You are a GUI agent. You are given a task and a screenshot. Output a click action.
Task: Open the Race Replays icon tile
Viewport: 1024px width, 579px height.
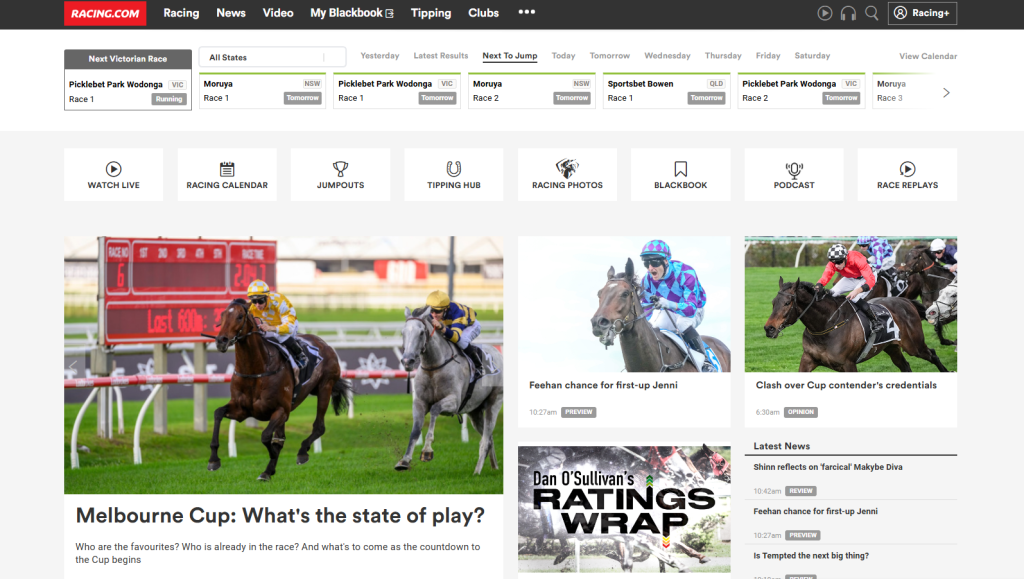907,175
